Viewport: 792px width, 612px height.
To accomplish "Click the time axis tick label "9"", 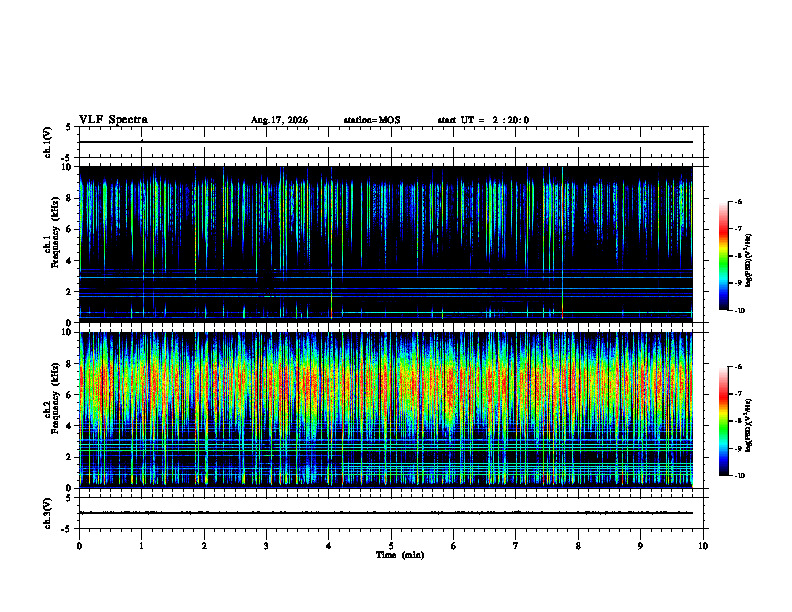I will (x=640, y=546).
